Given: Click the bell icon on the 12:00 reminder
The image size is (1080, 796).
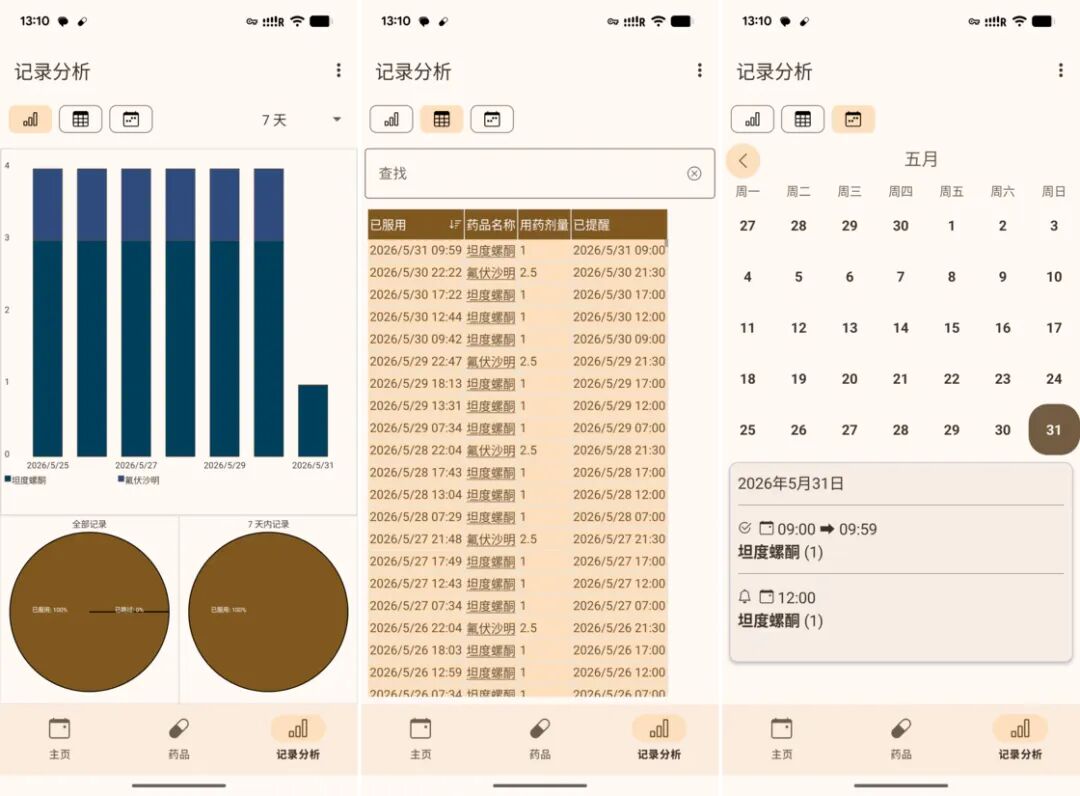Looking at the screenshot, I should (745, 596).
